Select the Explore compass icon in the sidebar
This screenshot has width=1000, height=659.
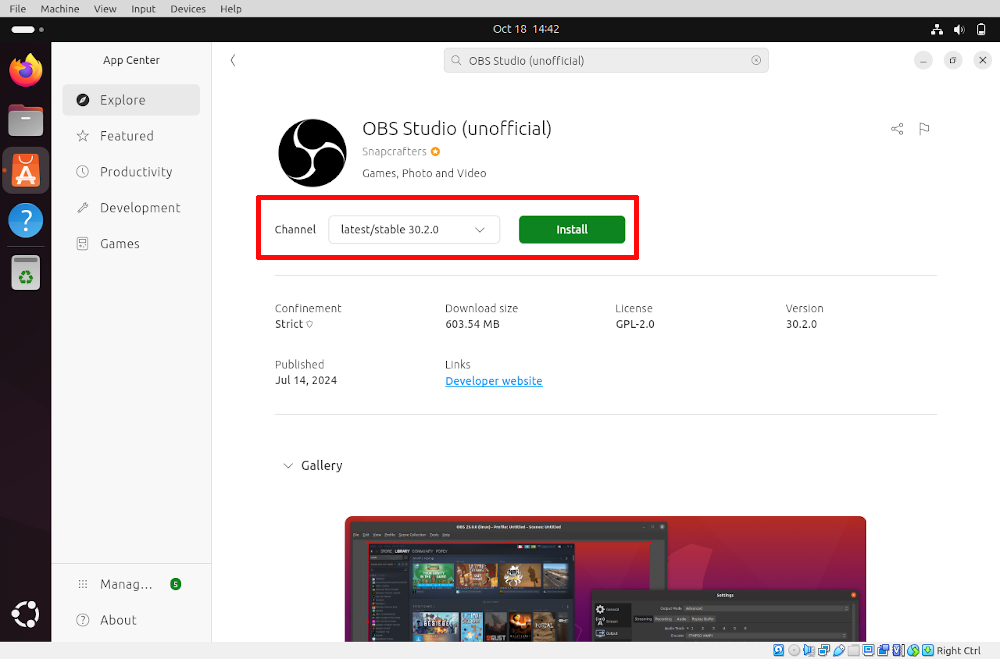tap(81, 99)
